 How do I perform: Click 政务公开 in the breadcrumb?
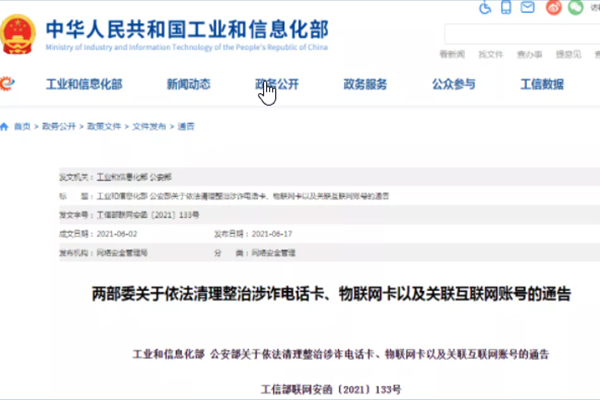coord(59,127)
